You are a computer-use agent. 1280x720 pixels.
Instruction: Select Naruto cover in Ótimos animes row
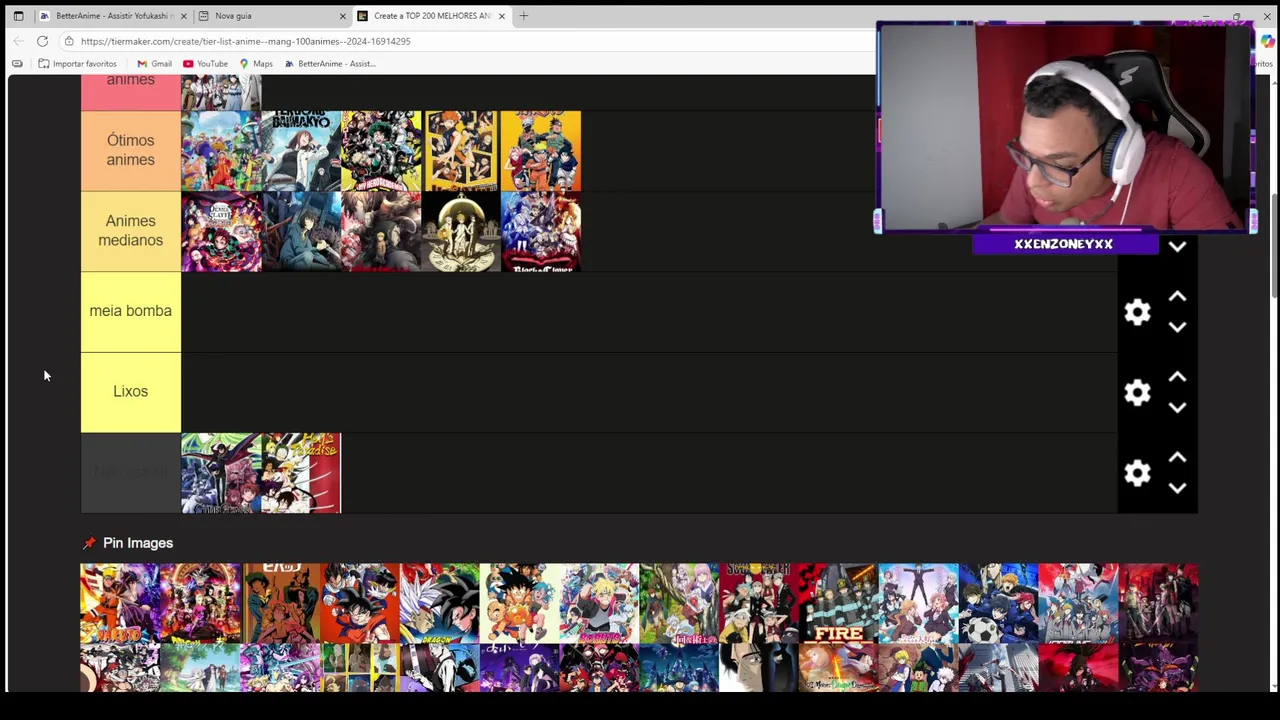click(541, 151)
